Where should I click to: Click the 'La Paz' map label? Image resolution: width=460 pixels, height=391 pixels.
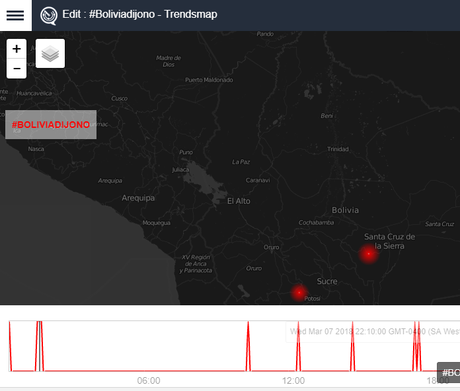coord(241,162)
